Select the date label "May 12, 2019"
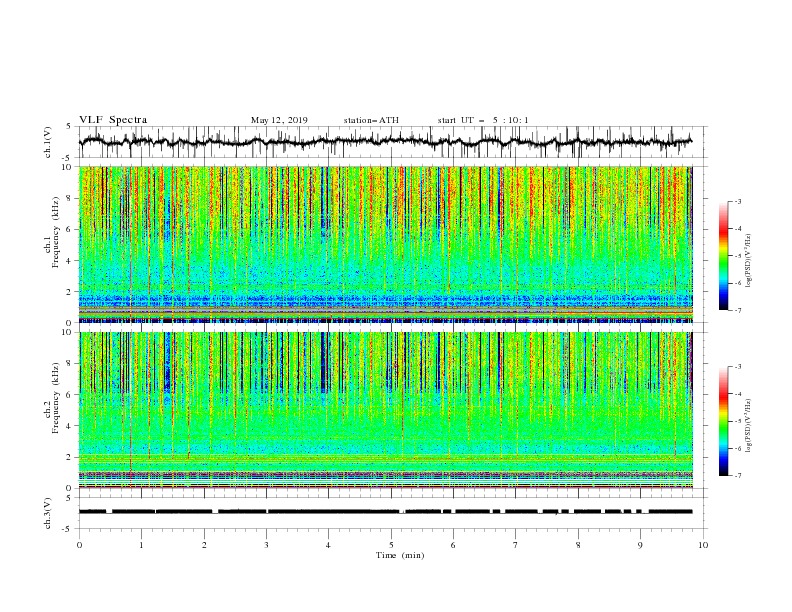This screenshot has width=792, height=612. click(x=279, y=120)
